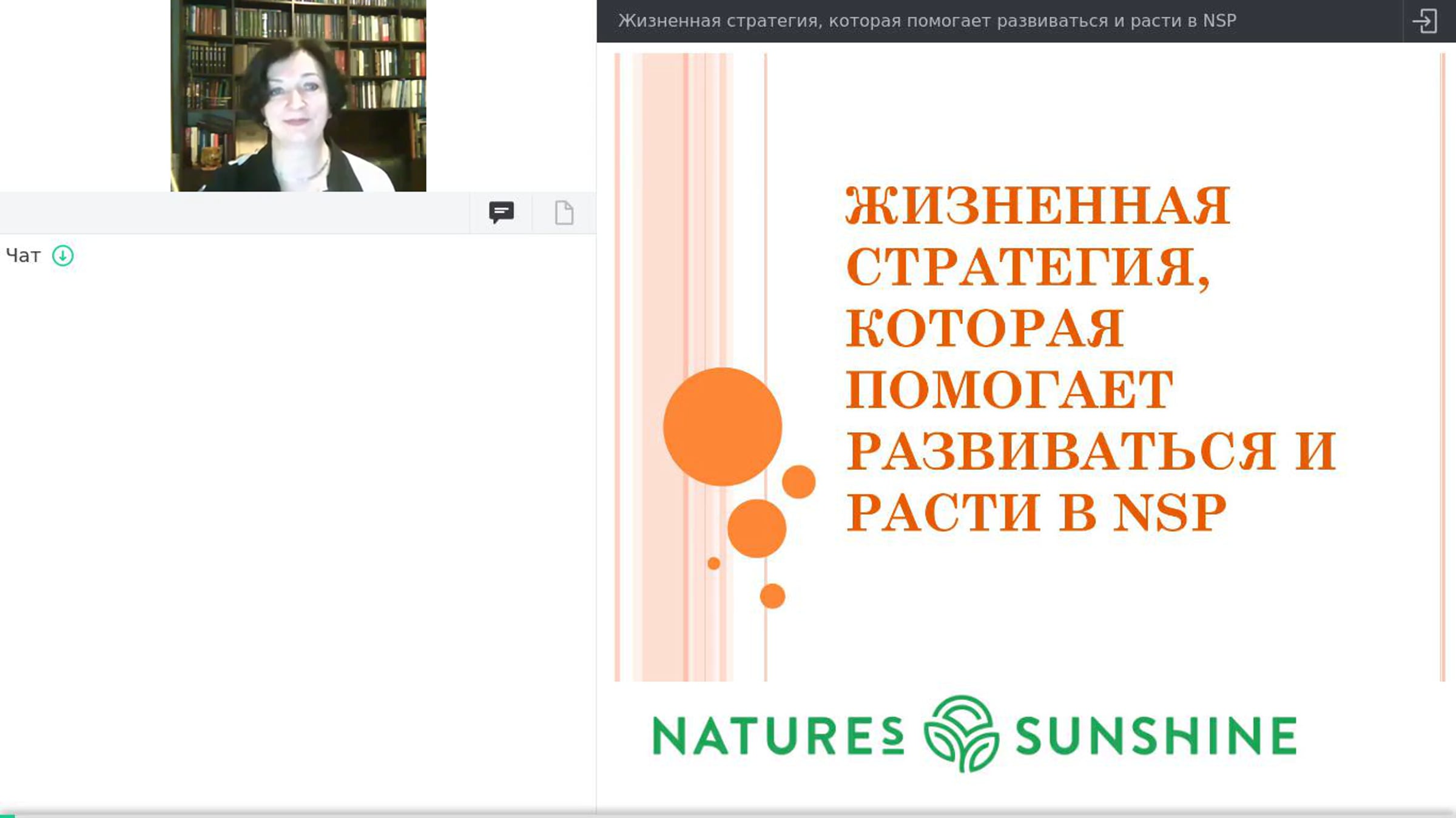Click the 'Чат' label
Screen dimensions: 1456x818
[23, 256]
